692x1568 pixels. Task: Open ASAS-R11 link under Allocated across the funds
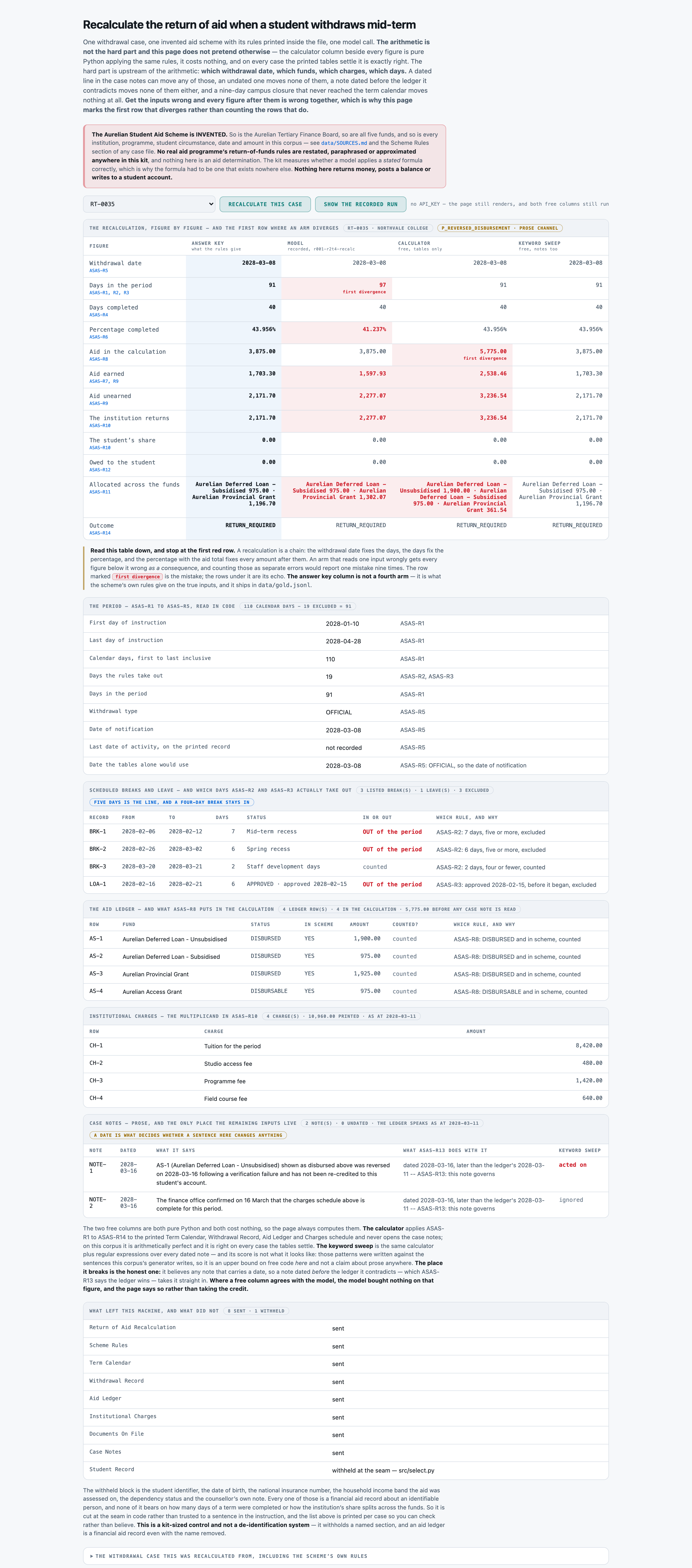click(x=100, y=492)
